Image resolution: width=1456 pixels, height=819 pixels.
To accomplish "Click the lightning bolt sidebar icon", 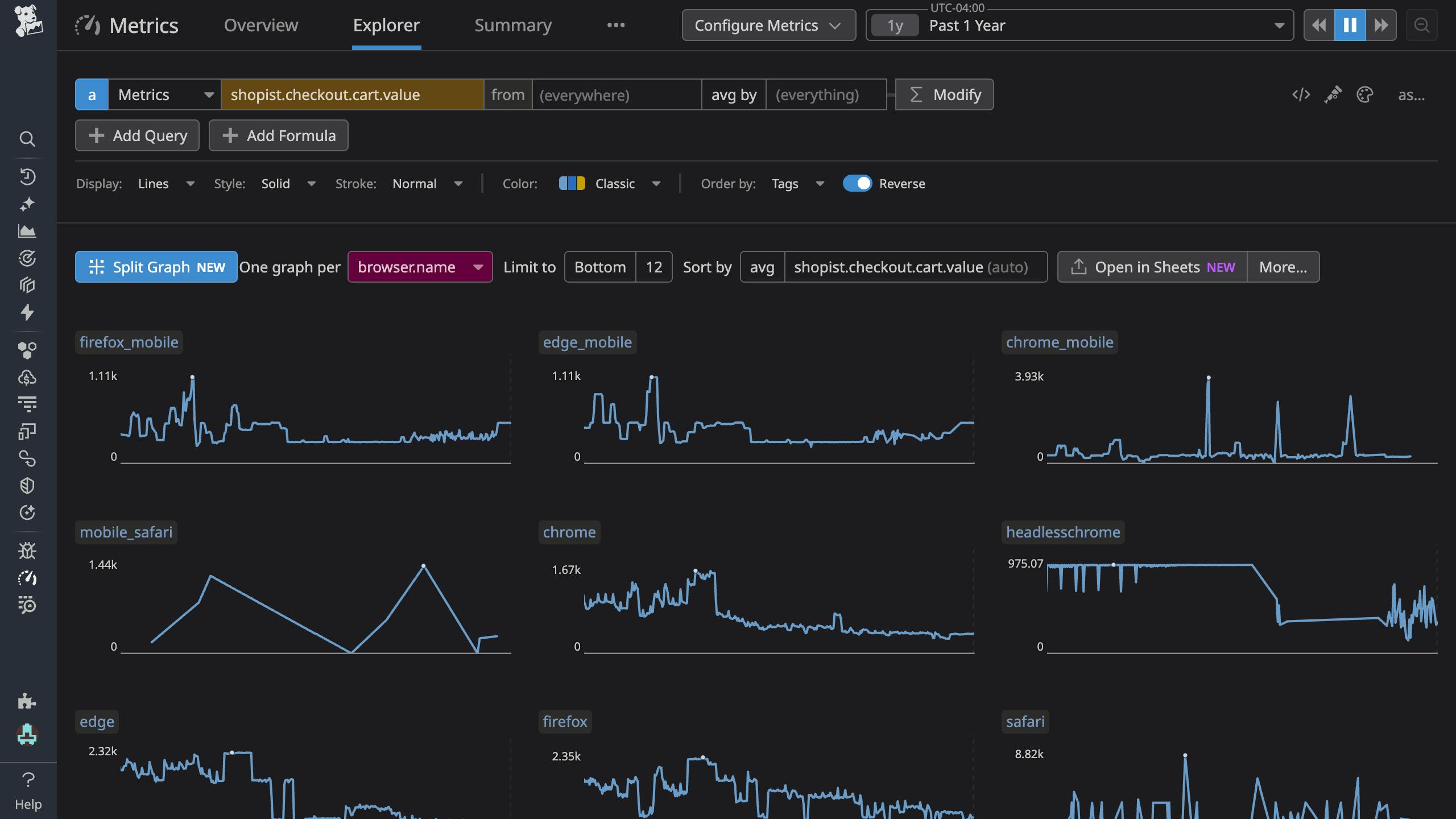I will coord(27,312).
